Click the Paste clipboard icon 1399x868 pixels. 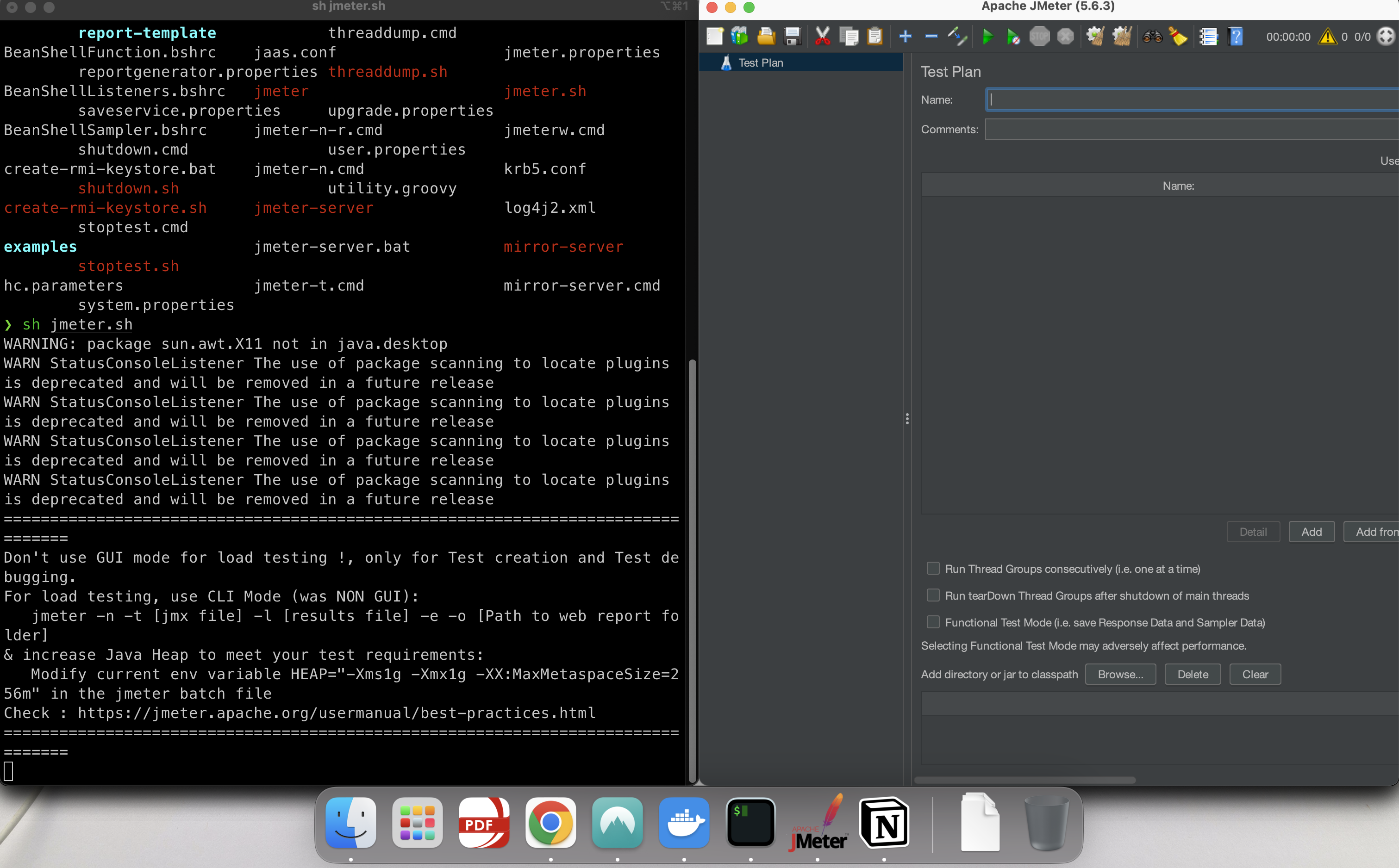[x=874, y=37]
